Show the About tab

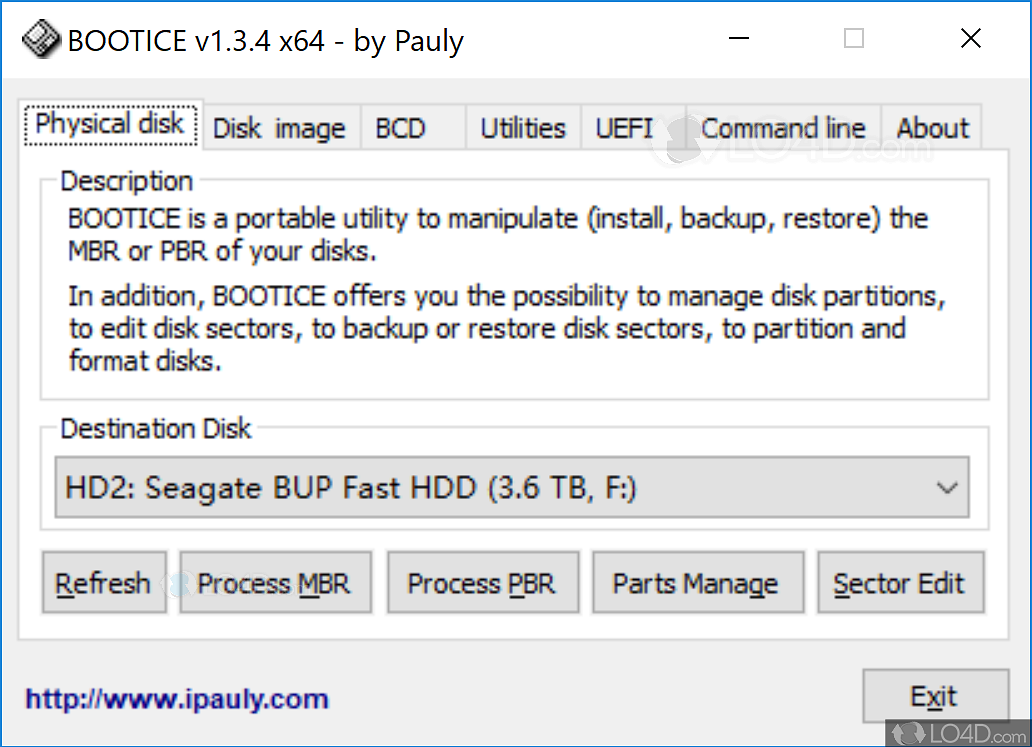click(x=932, y=129)
